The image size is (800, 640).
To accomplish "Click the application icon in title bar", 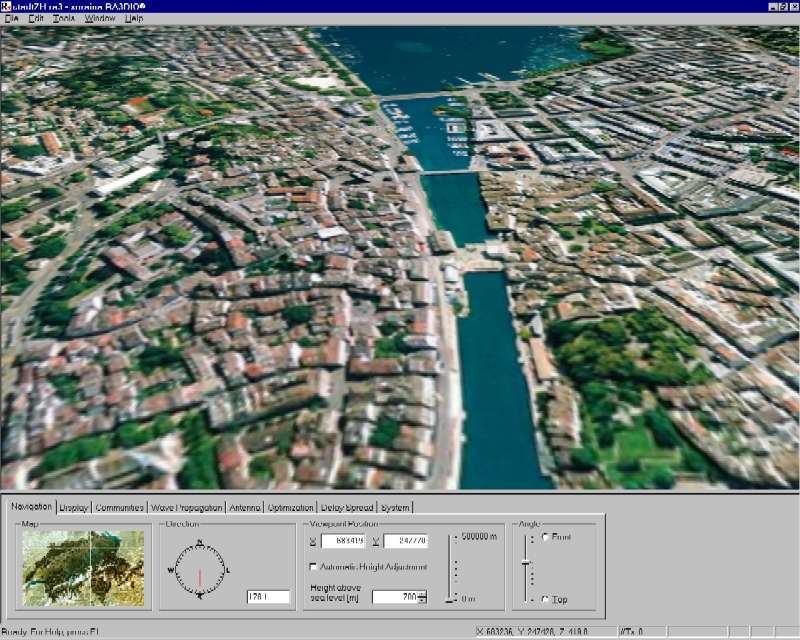I will pos(7,6).
